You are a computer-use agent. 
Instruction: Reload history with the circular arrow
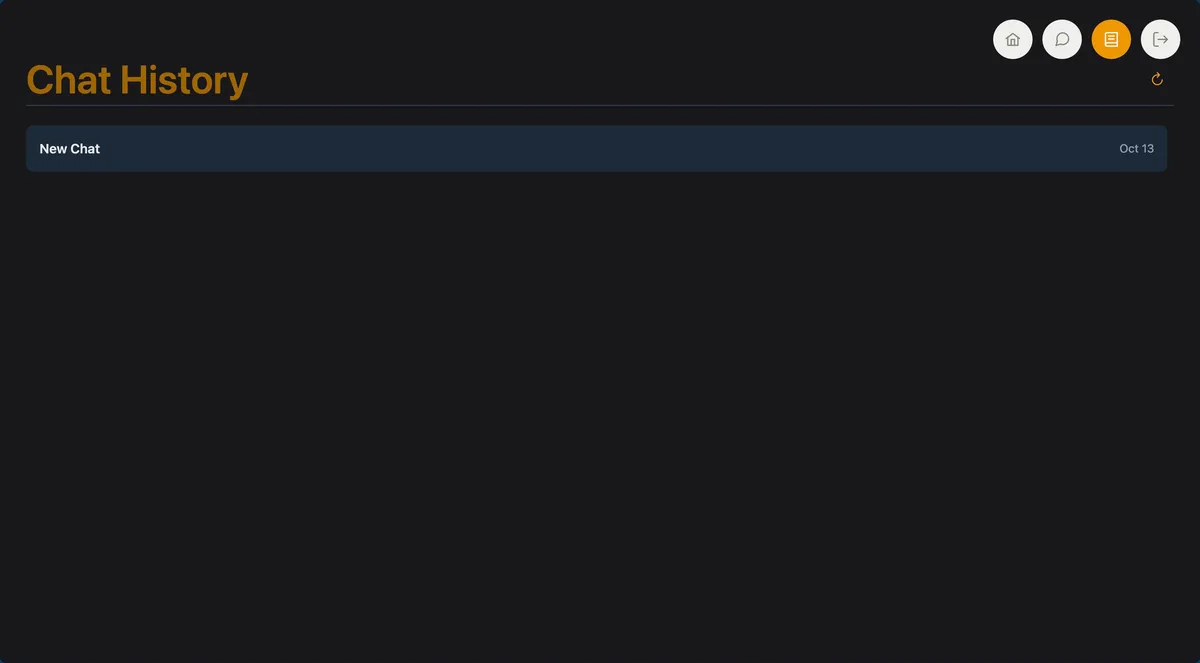pos(1157,79)
